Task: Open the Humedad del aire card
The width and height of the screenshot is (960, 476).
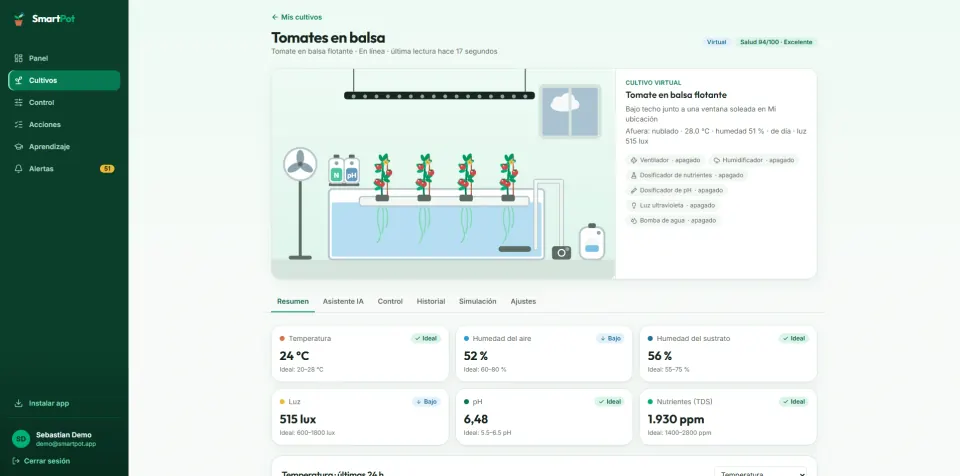Action: pos(544,353)
